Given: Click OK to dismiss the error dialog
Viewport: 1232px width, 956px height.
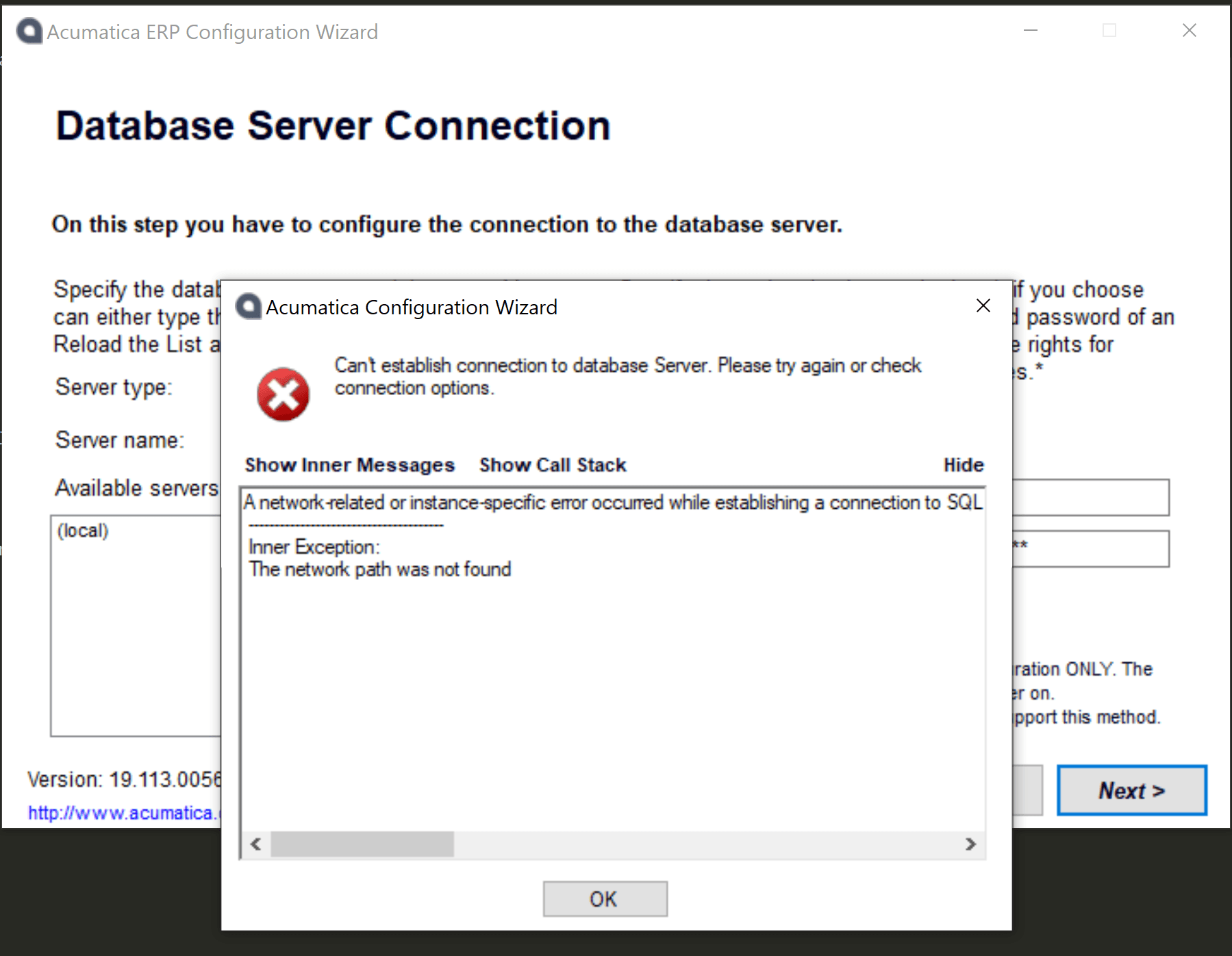Looking at the screenshot, I should pyautogui.click(x=605, y=898).
